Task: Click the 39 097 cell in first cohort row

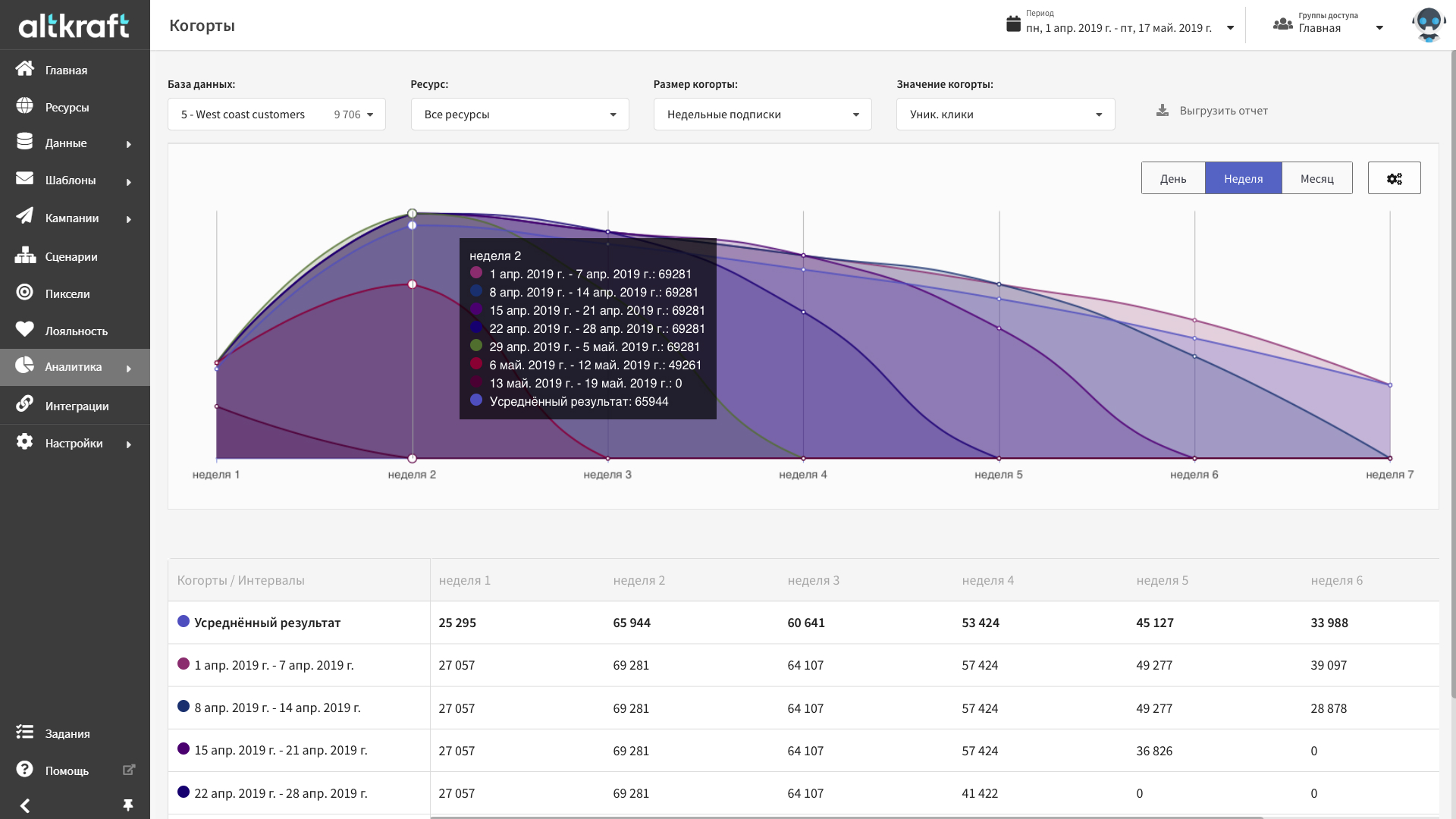Action: (1329, 666)
